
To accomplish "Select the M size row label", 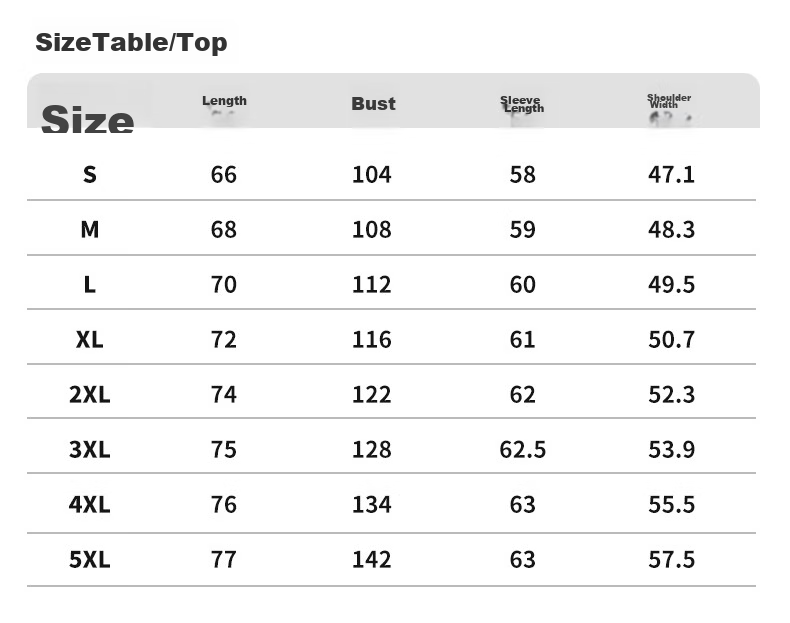I will click(x=90, y=230).
